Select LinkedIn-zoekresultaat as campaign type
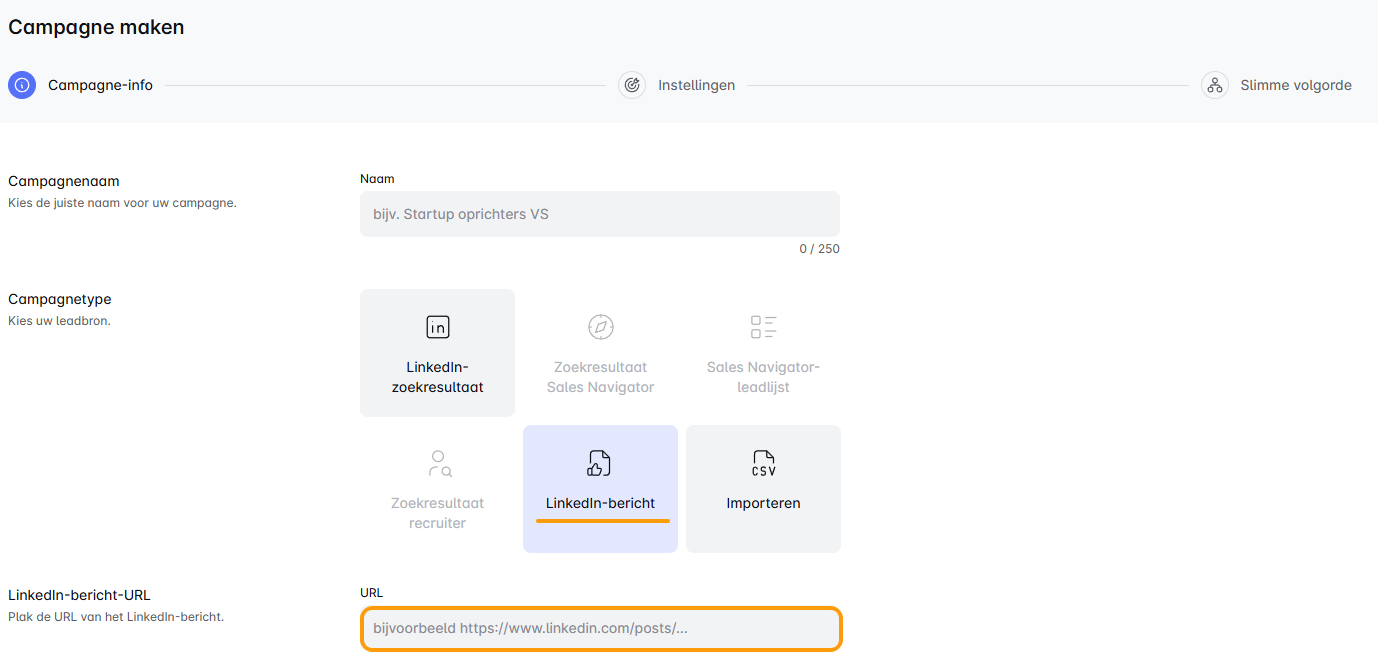 coord(437,377)
